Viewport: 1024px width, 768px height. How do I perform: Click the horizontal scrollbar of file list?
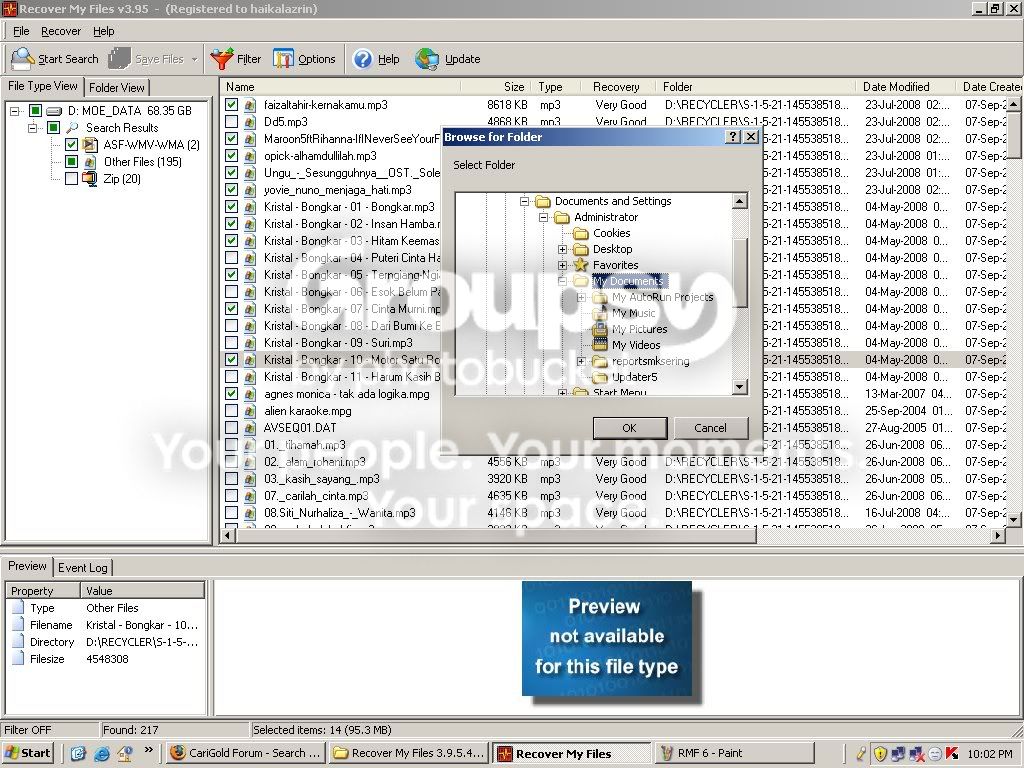click(613, 536)
